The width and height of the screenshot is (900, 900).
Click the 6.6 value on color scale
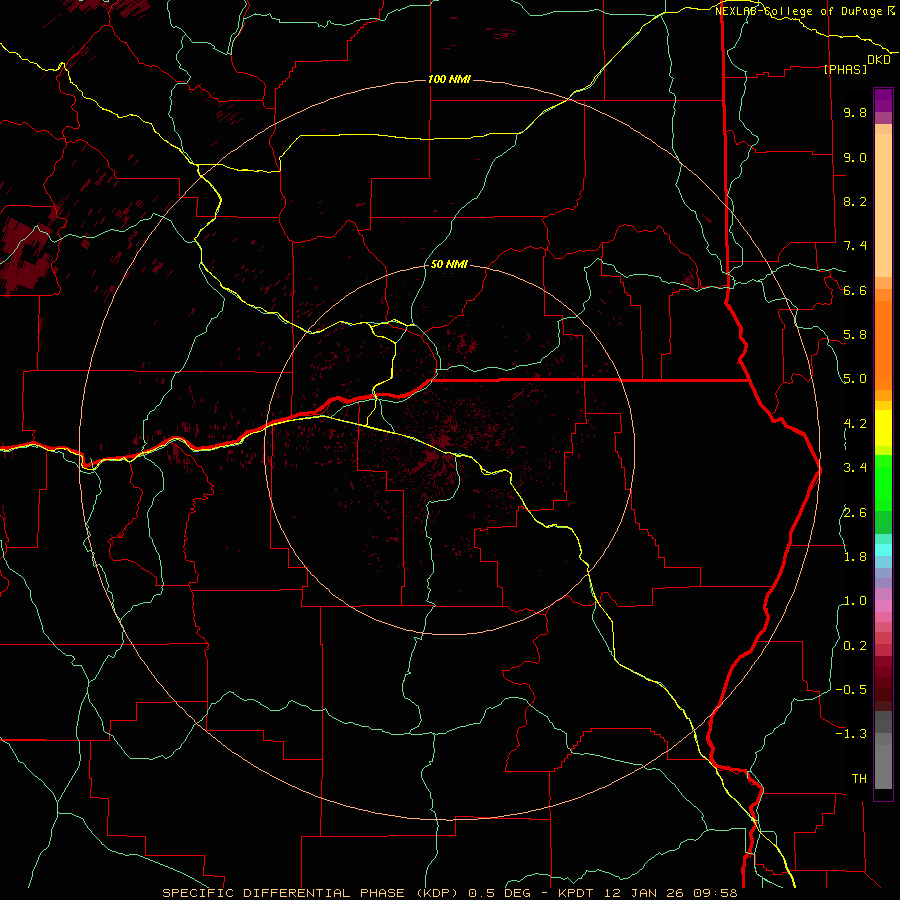(855, 290)
